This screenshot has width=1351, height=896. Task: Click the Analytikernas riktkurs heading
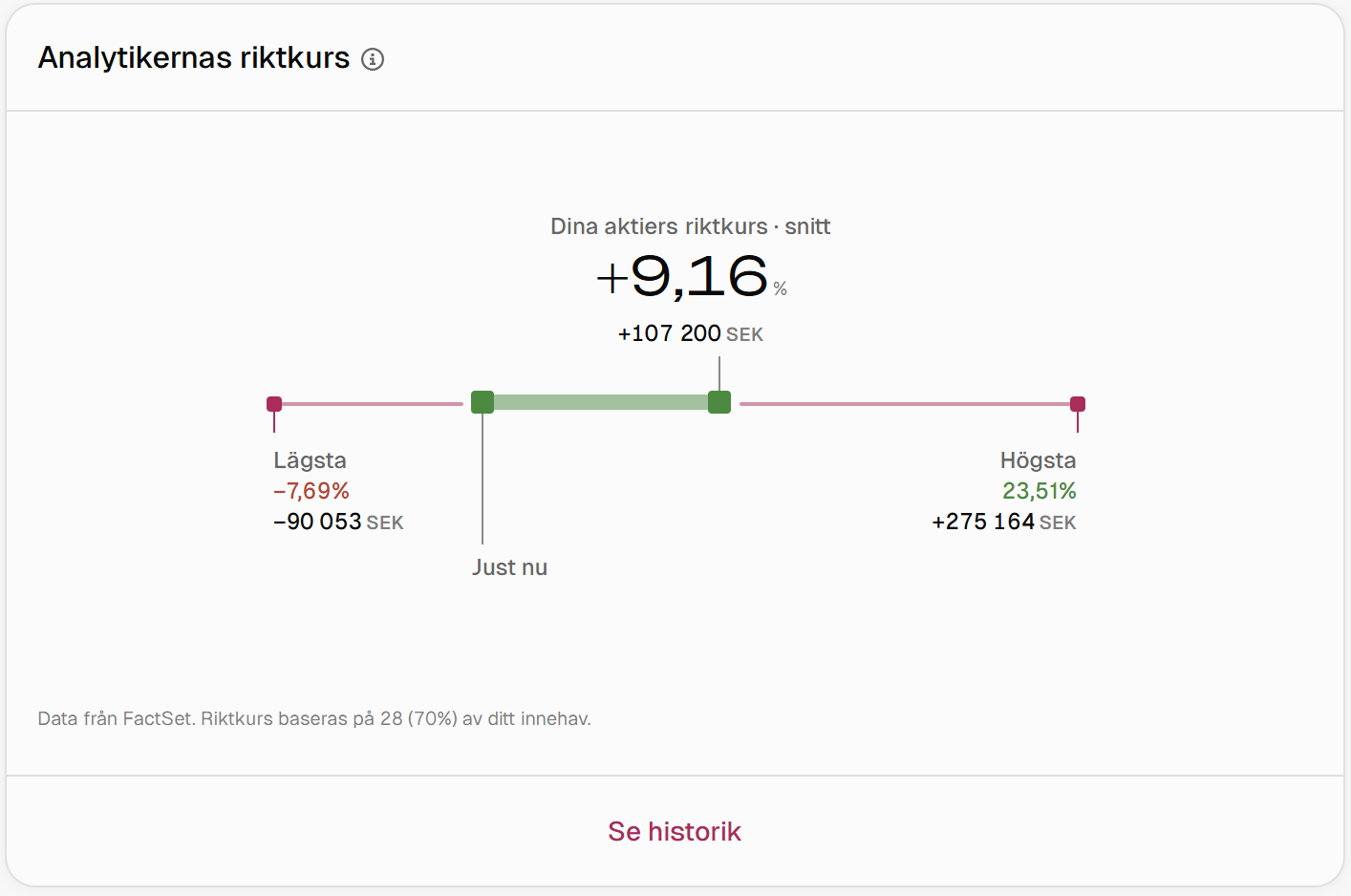194,58
